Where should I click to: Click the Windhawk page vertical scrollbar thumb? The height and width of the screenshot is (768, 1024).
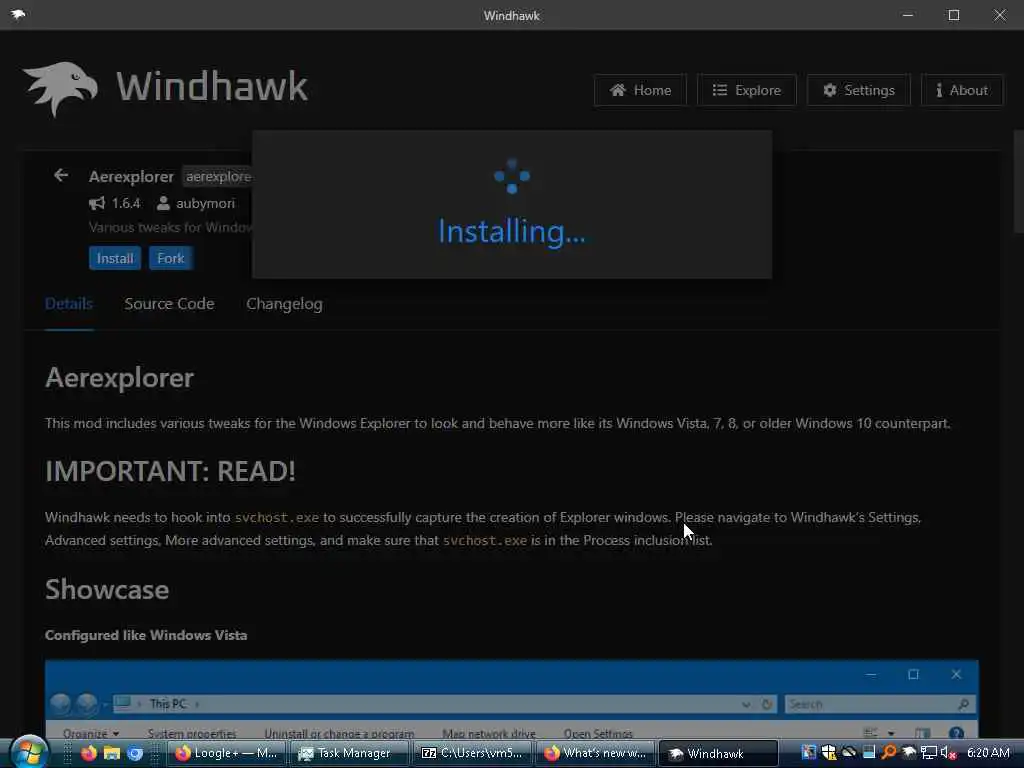(1018, 181)
